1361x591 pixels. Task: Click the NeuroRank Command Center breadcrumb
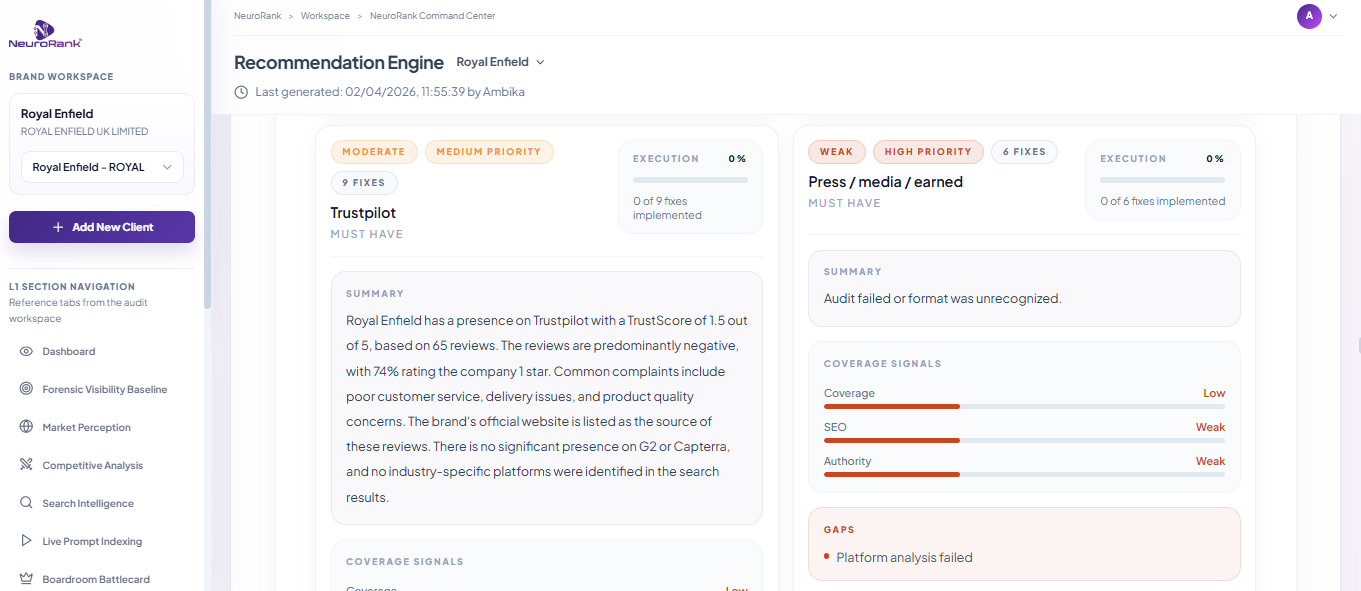click(x=432, y=16)
